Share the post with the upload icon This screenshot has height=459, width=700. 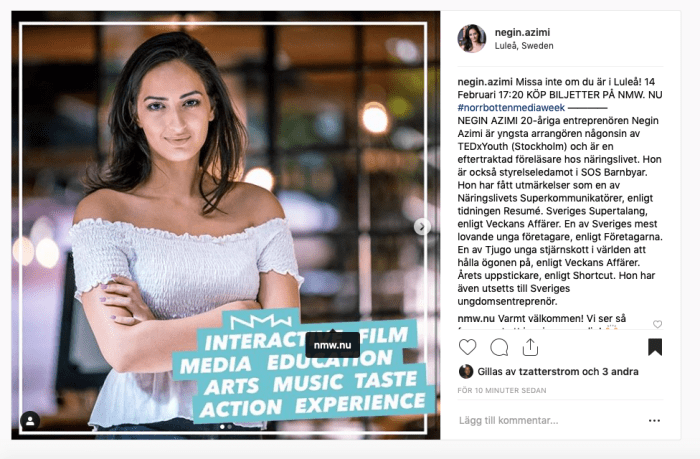coord(530,347)
